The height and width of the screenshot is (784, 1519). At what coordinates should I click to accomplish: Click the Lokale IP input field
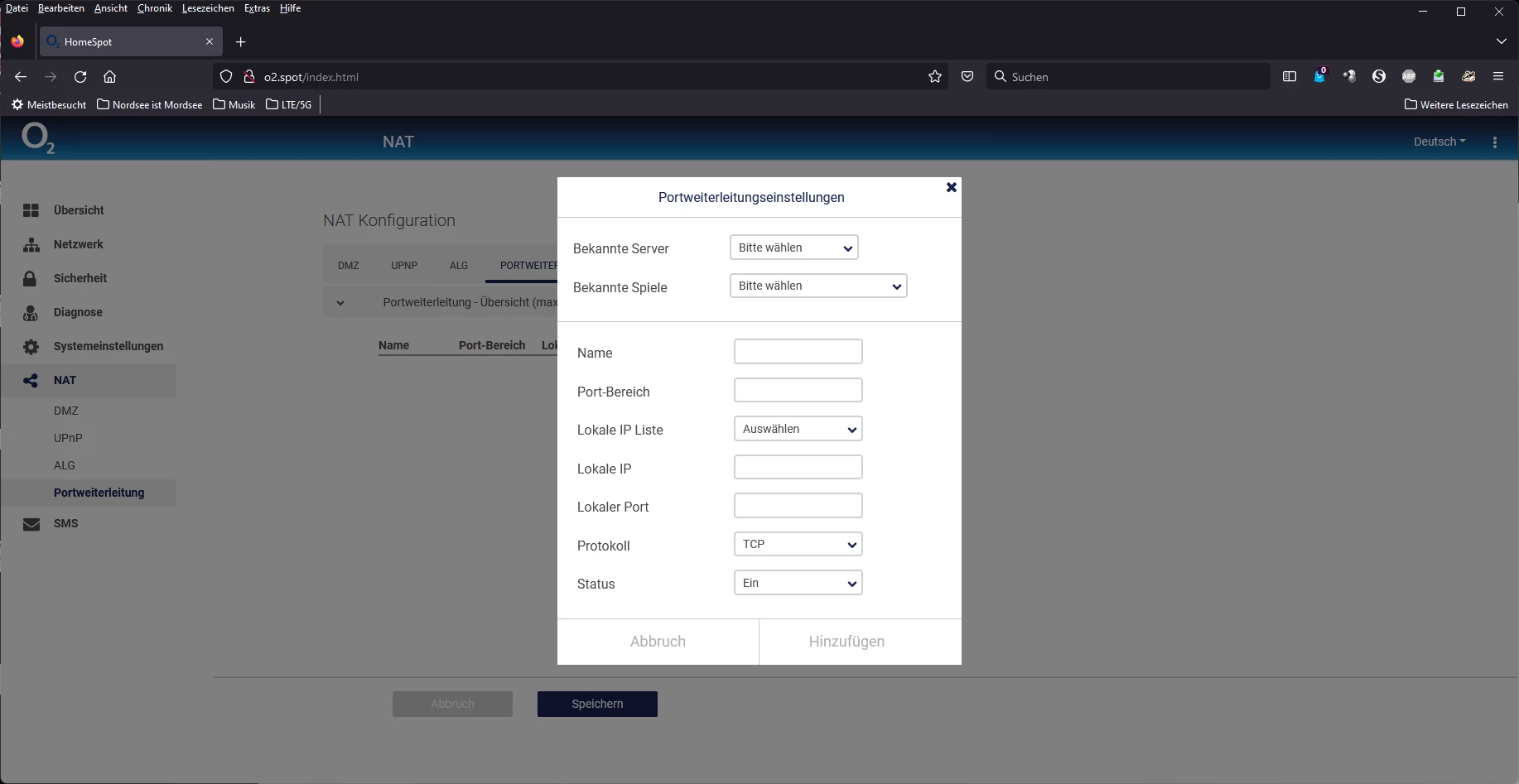point(798,467)
